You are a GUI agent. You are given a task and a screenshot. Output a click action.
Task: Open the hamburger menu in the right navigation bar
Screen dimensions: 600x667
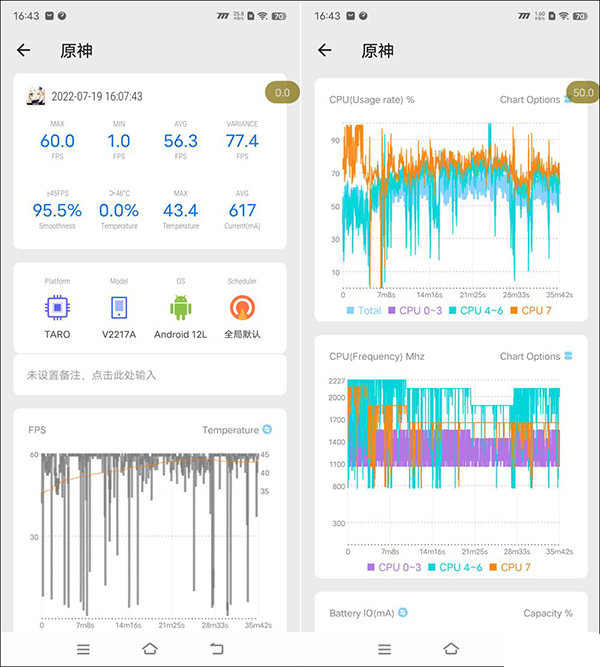click(x=384, y=648)
